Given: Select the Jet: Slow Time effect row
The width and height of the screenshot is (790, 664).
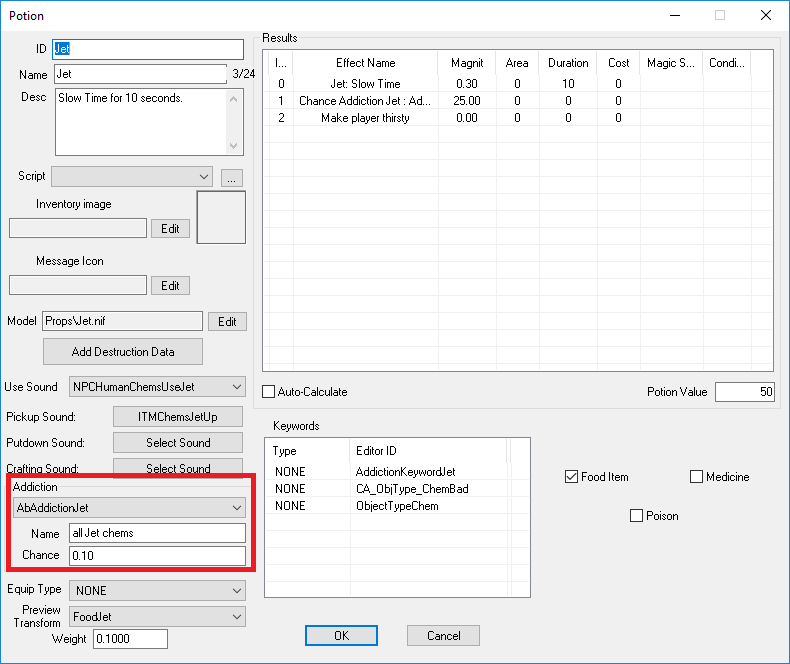Looking at the screenshot, I should 517,84.
